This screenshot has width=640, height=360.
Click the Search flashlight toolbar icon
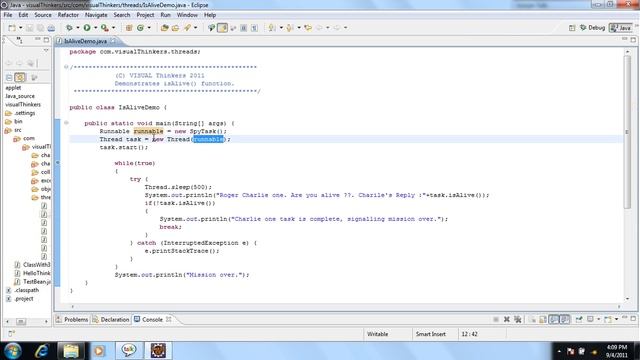pyautogui.click(x=187, y=28)
